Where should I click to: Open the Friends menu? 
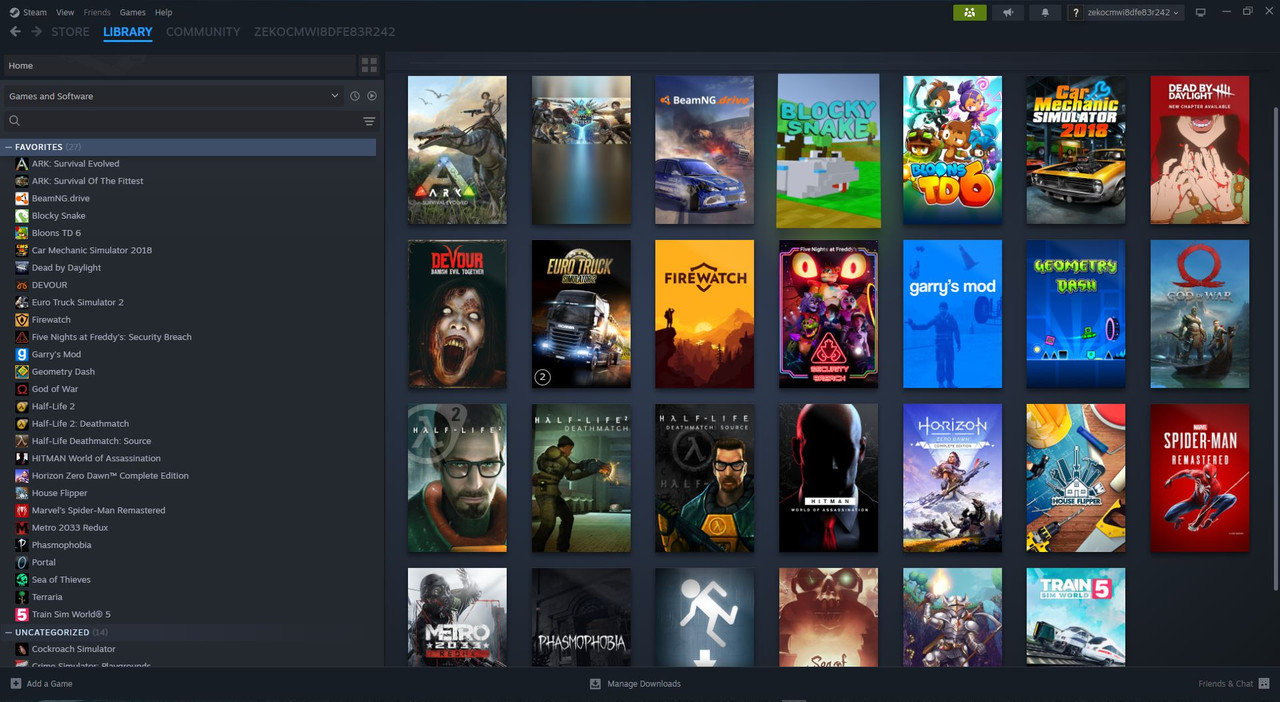click(x=97, y=12)
